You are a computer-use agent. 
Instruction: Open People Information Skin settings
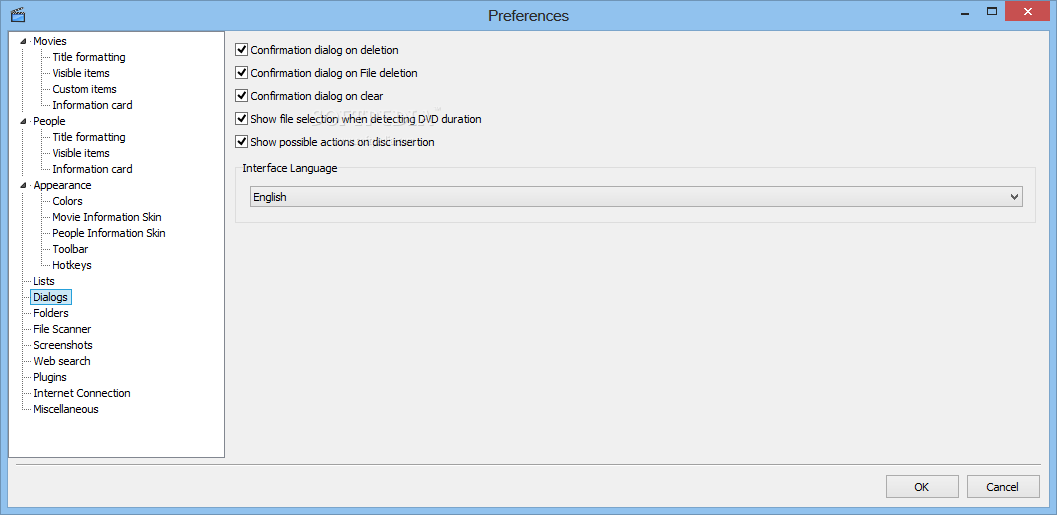(109, 233)
